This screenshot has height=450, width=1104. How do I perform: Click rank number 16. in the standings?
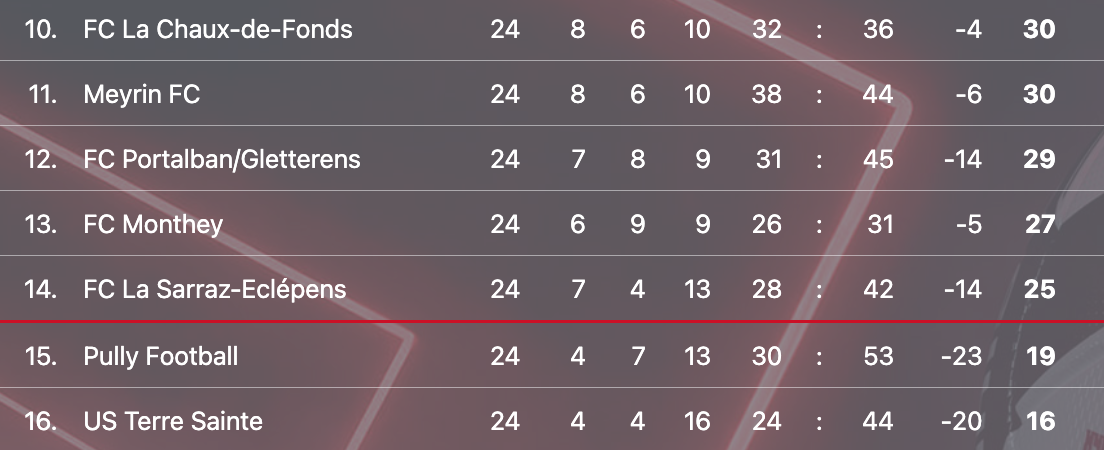[41, 421]
